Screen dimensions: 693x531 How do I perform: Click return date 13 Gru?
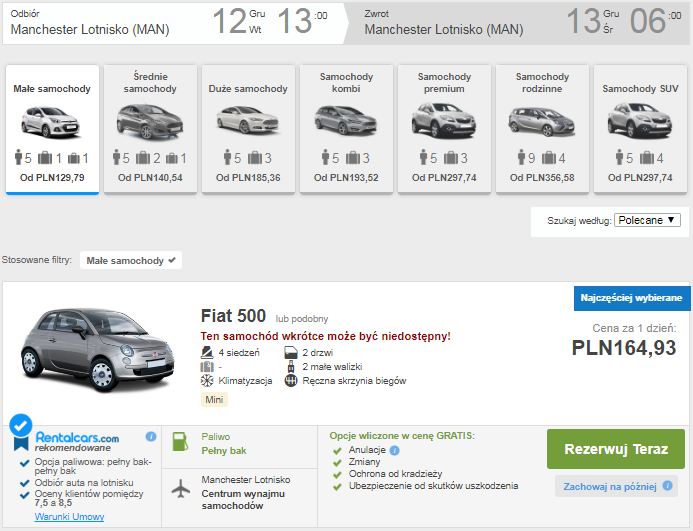[593, 22]
